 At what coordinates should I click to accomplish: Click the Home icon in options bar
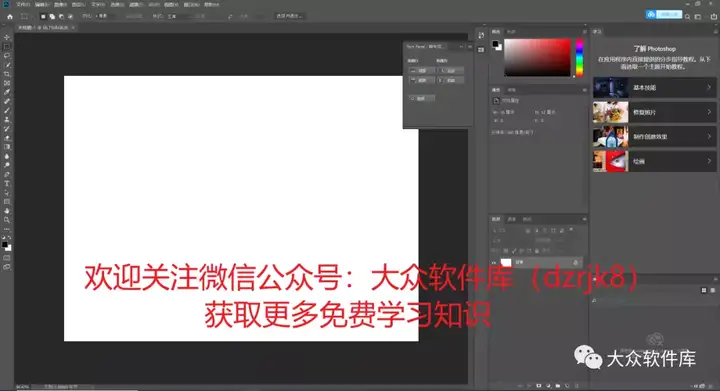10,17
